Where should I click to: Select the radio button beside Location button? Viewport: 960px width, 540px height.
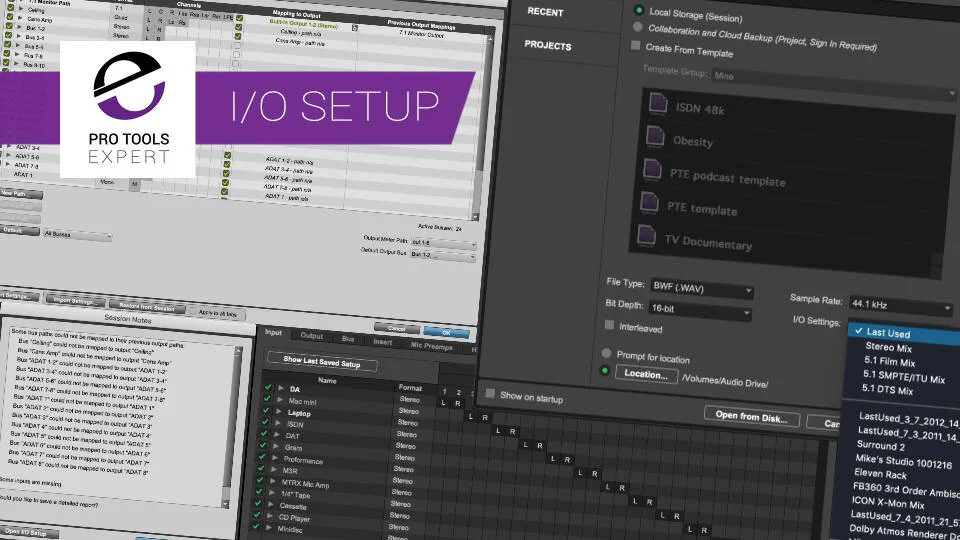tap(605, 370)
